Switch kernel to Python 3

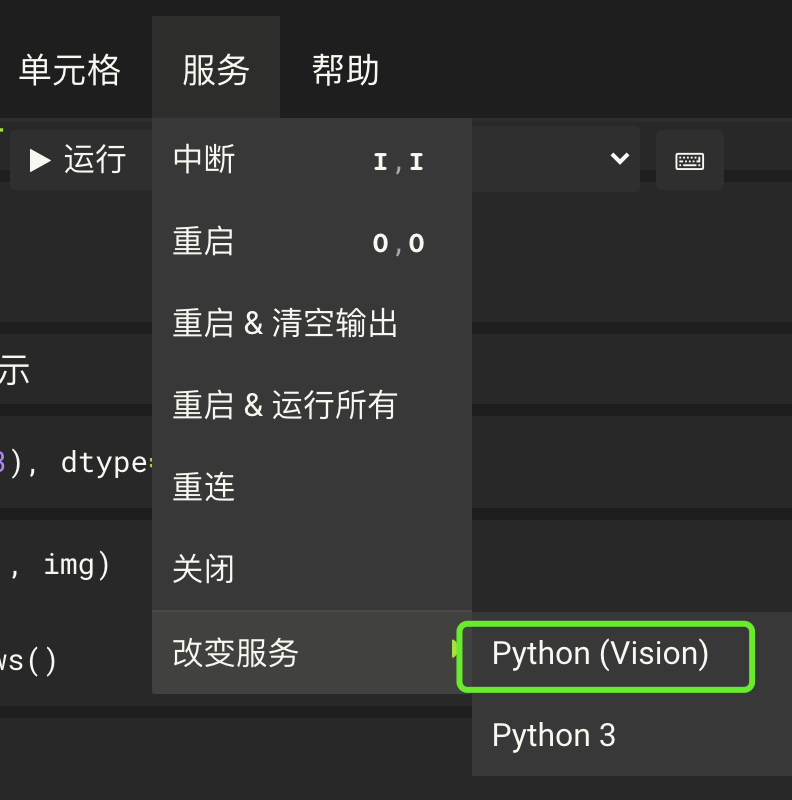[554, 735]
